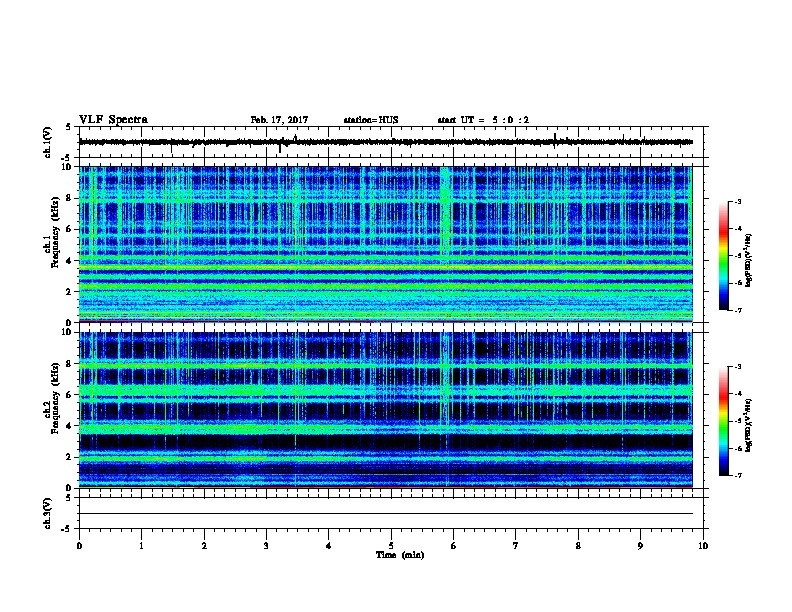Click time axis tick label "4"
This screenshot has width=792, height=612.
coord(329,546)
